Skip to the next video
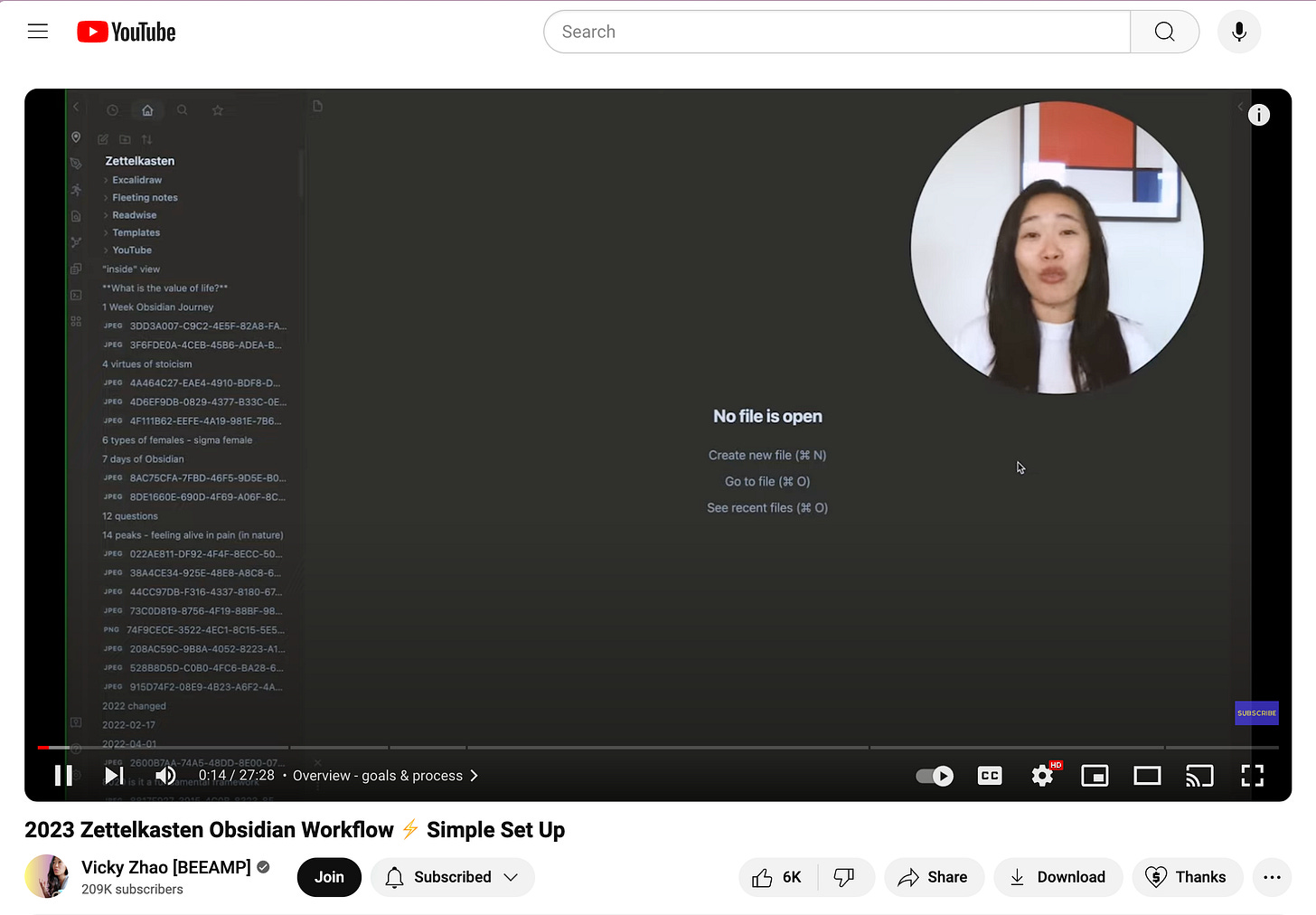Image resolution: width=1316 pixels, height=915 pixels. (114, 776)
